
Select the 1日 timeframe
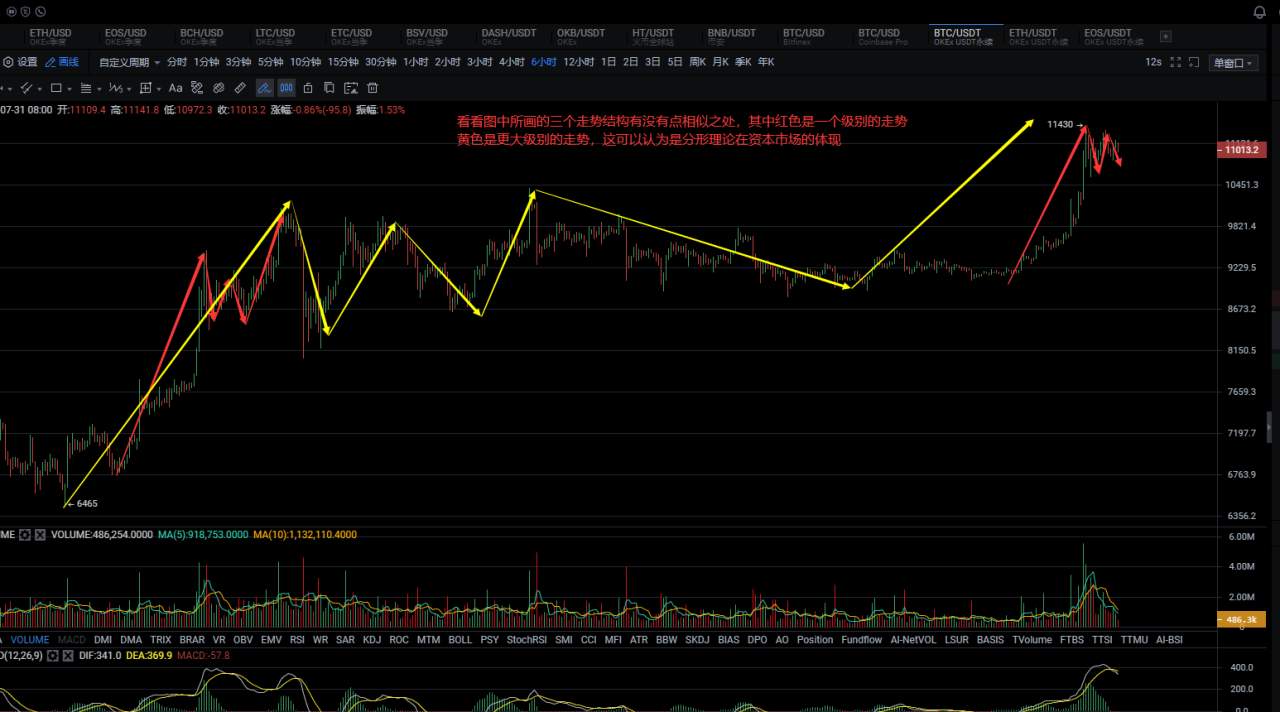(608, 62)
